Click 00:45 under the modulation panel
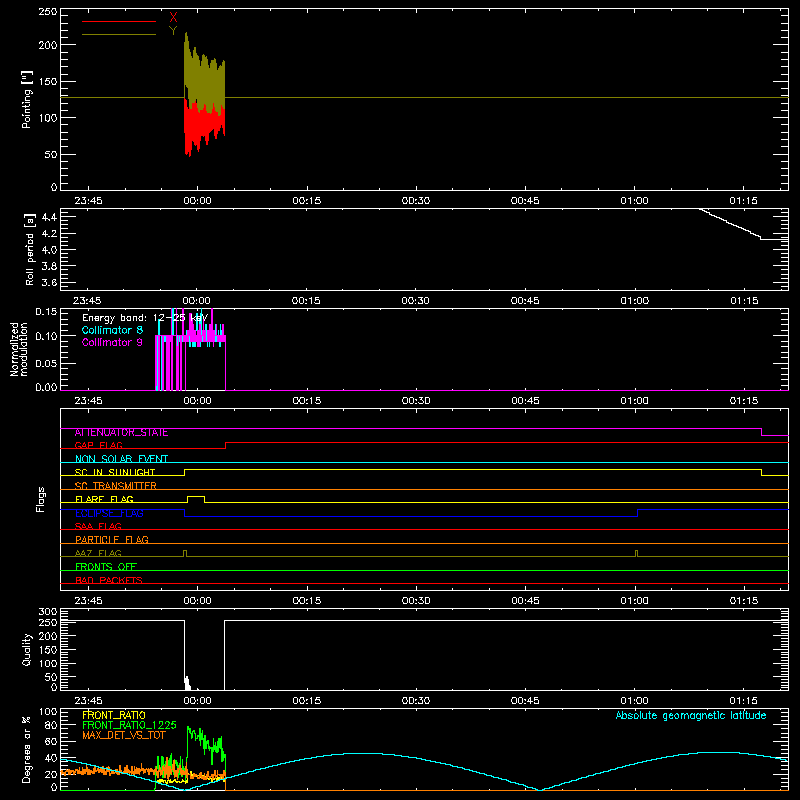Viewport: 800px width, 800px height. point(525,401)
